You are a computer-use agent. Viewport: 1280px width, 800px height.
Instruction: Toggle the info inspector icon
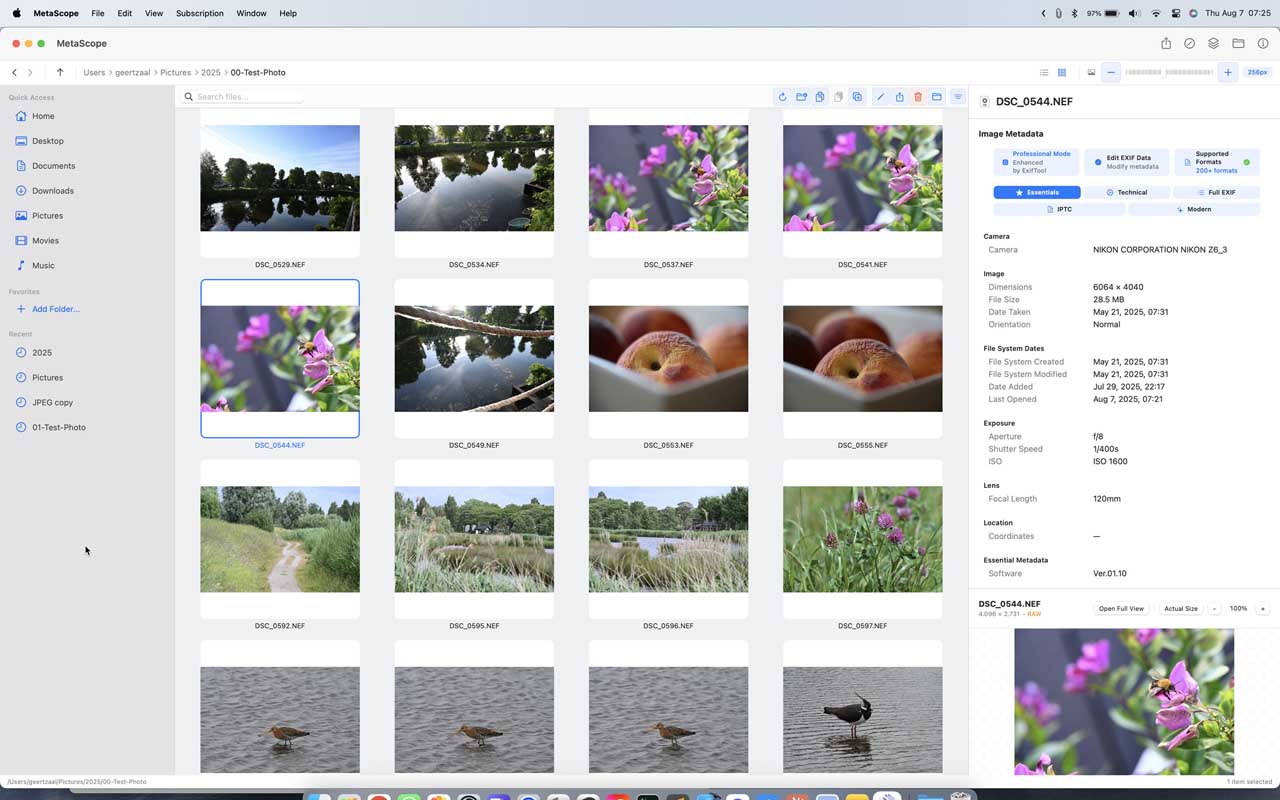(x=1263, y=43)
